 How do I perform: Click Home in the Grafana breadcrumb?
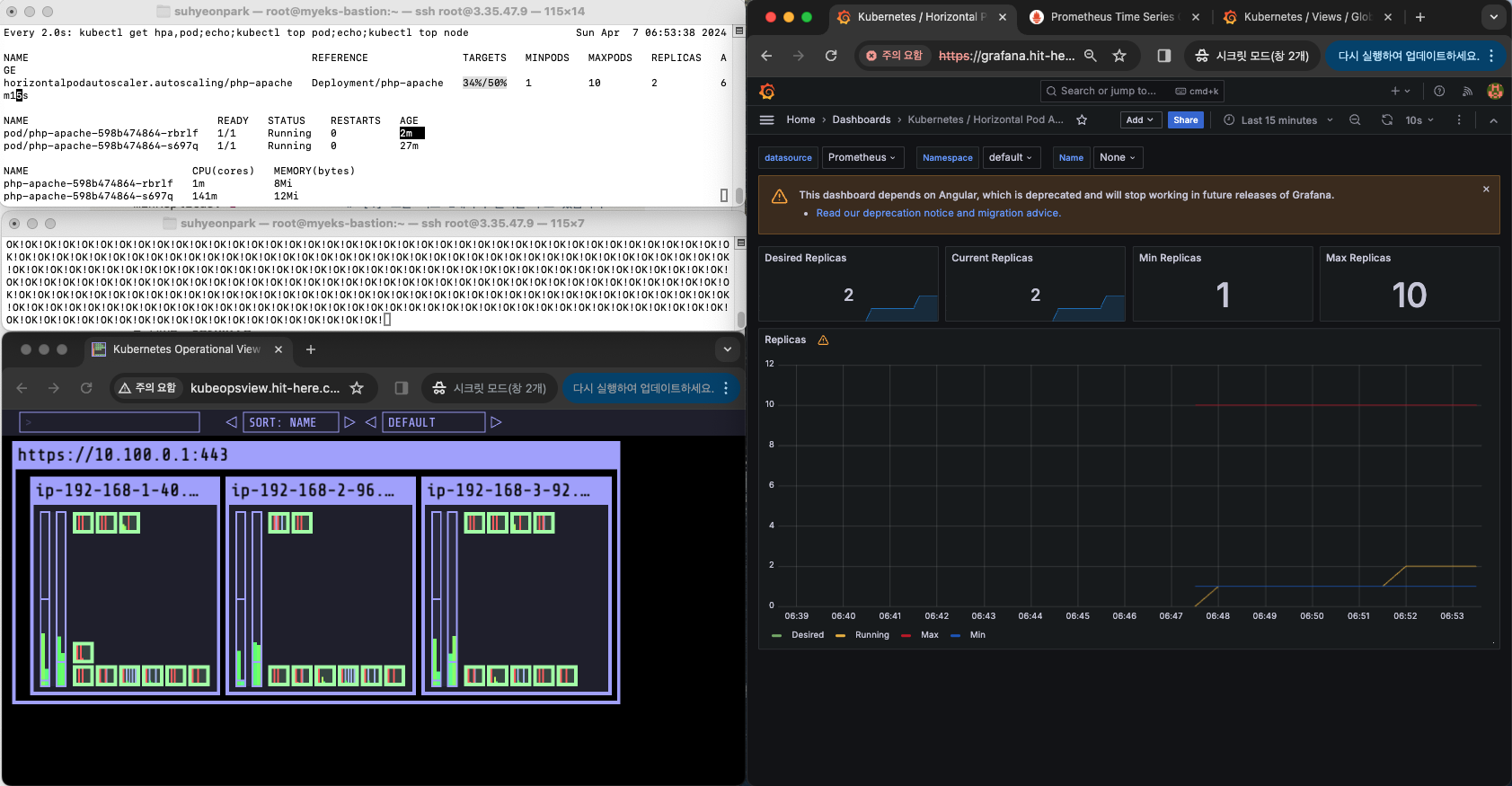click(800, 119)
